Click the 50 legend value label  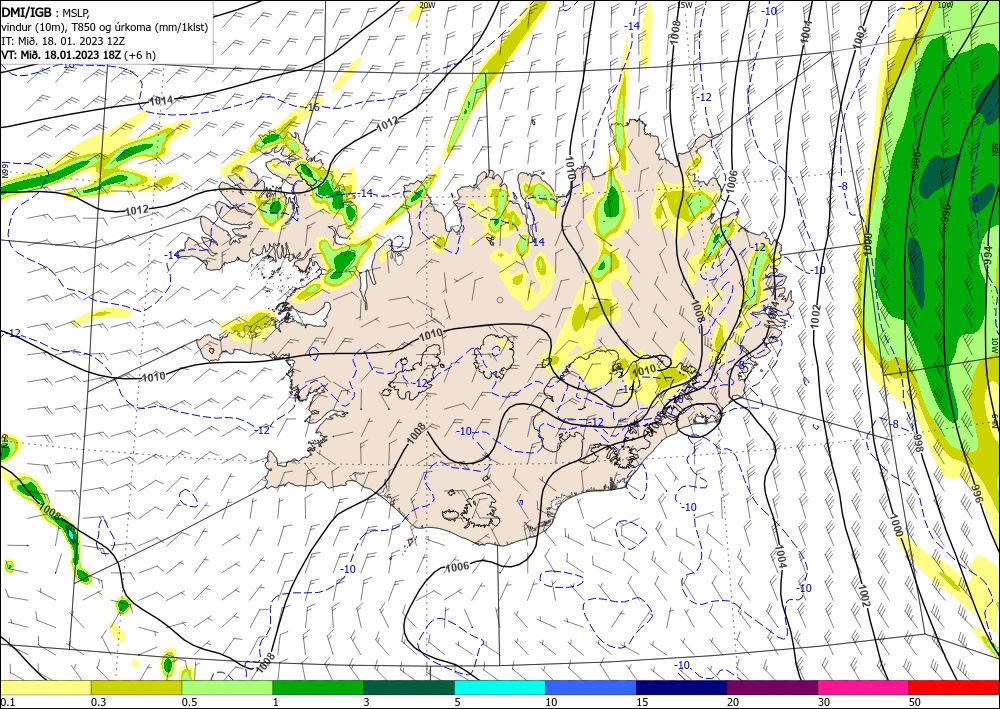[915, 702]
